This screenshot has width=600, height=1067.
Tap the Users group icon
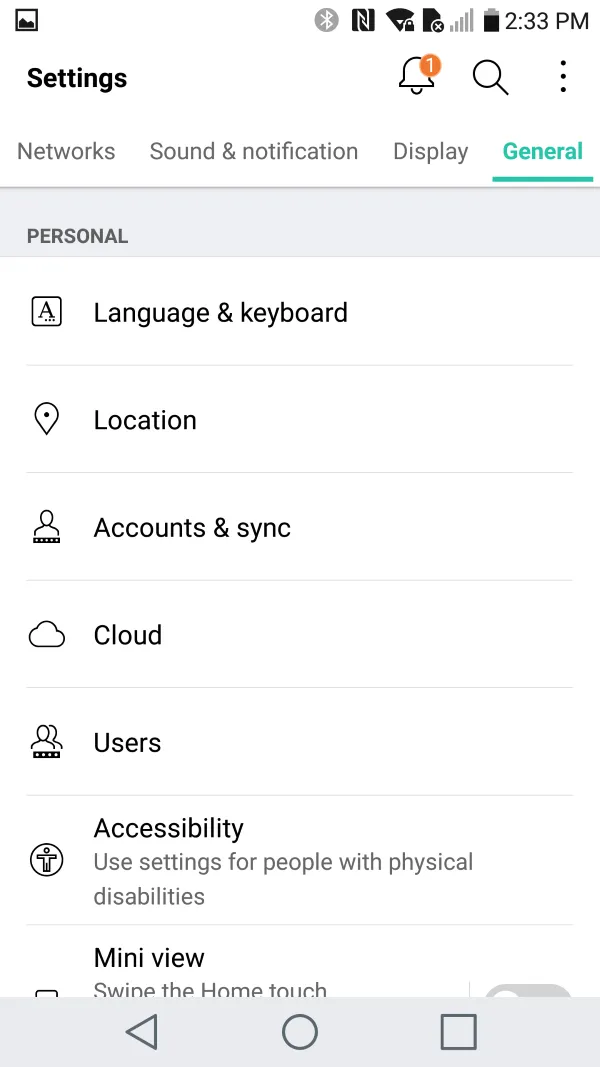(x=47, y=742)
